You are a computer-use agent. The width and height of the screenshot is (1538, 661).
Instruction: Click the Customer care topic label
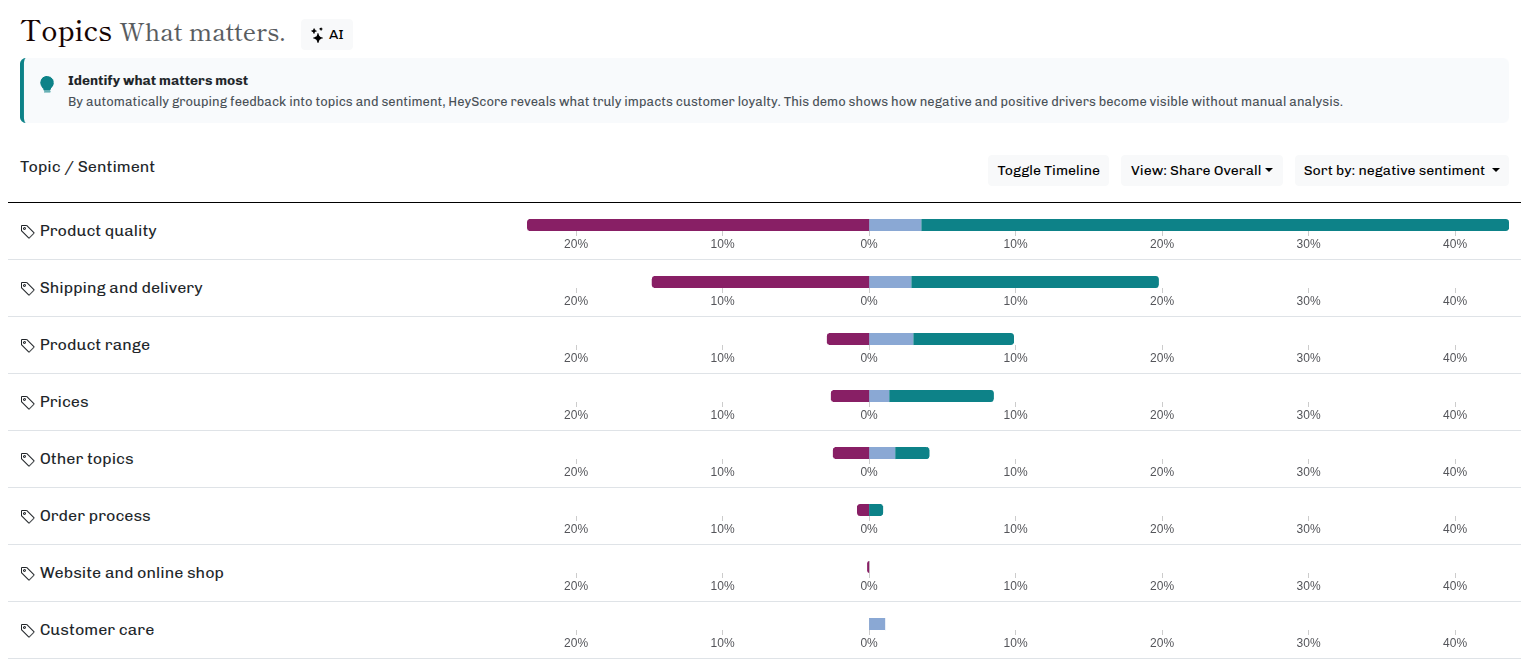pyautogui.click(x=97, y=630)
